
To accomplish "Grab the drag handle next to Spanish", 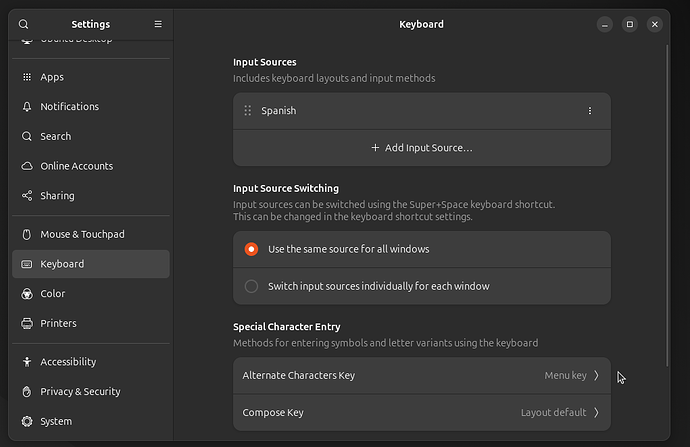I will pos(248,111).
